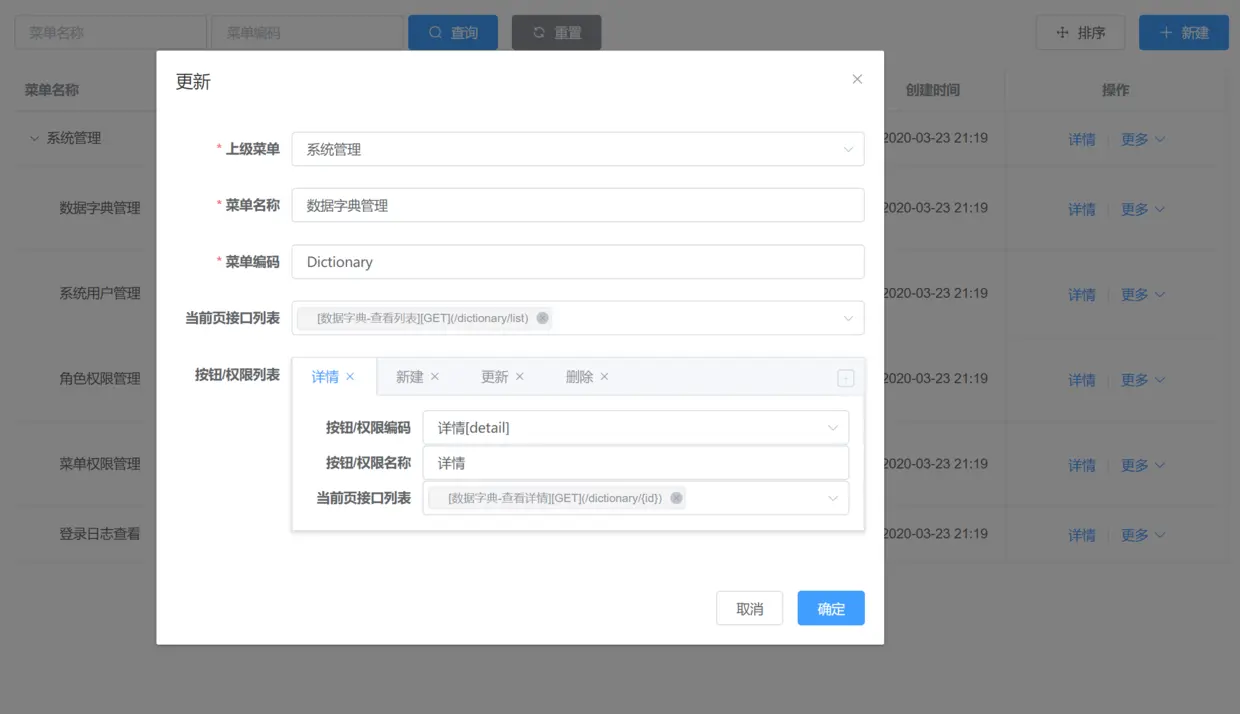Open 更多 menu in the 菜单权限管理 row
Image resolution: width=1240 pixels, height=714 pixels.
click(x=1143, y=465)
